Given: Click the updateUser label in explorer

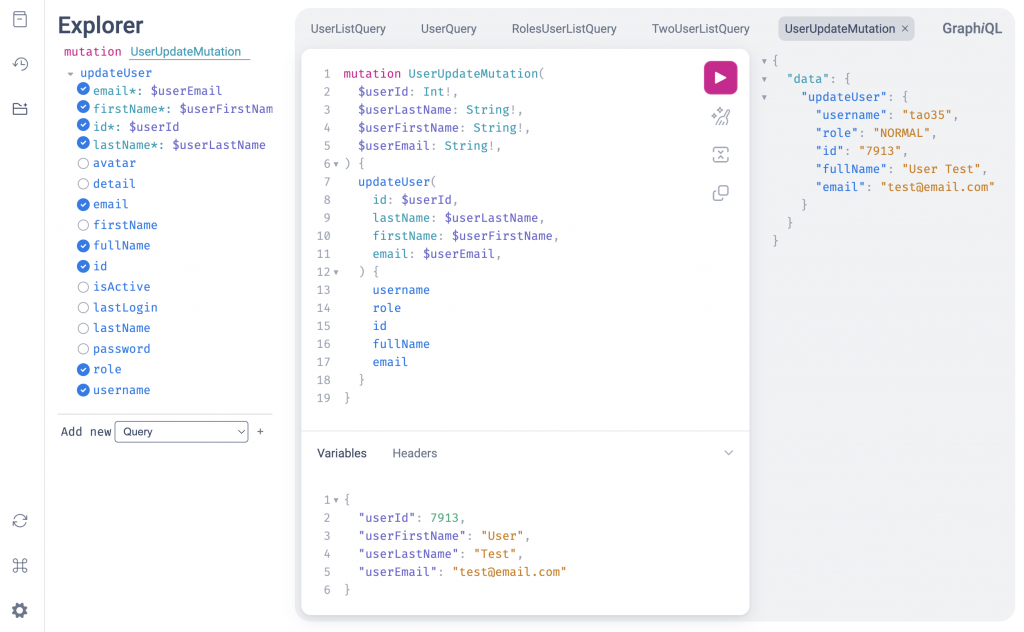Looking at the screenshot, I should 116,73.
